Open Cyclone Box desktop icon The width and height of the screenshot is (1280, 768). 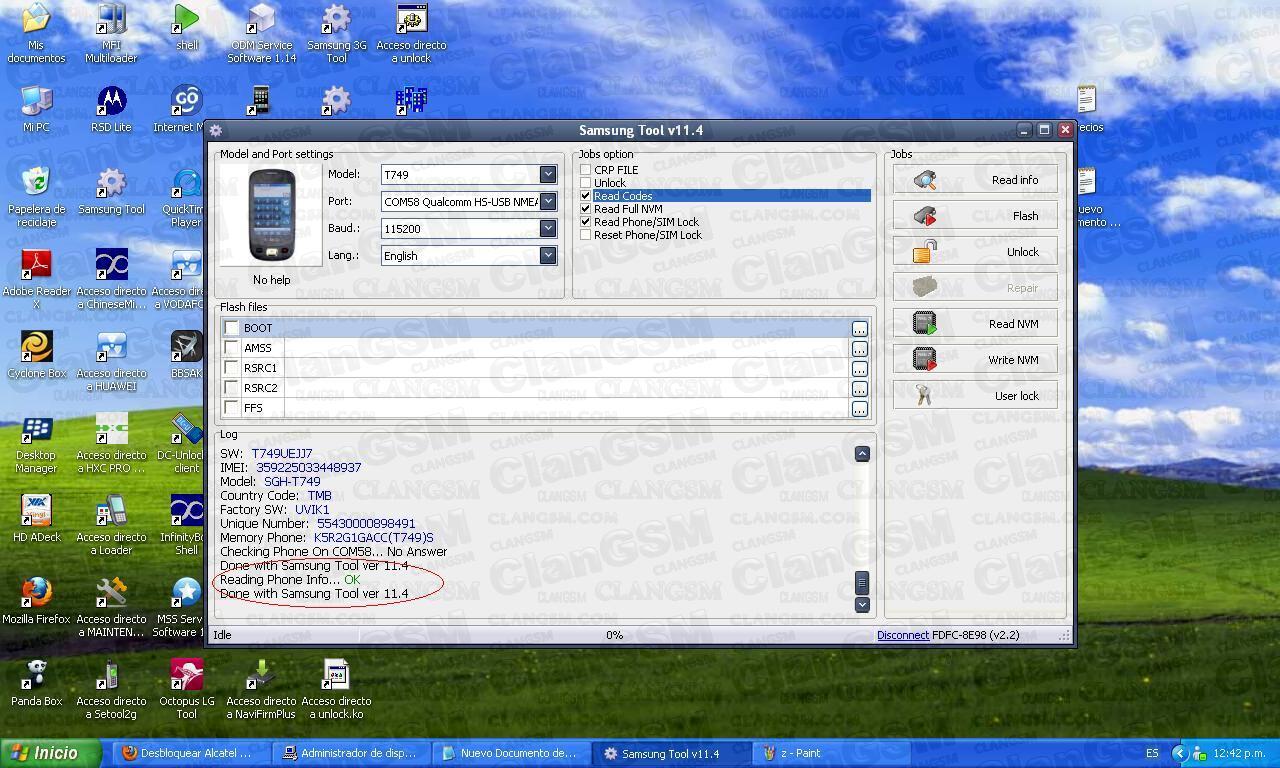click(x=36, y=355)
